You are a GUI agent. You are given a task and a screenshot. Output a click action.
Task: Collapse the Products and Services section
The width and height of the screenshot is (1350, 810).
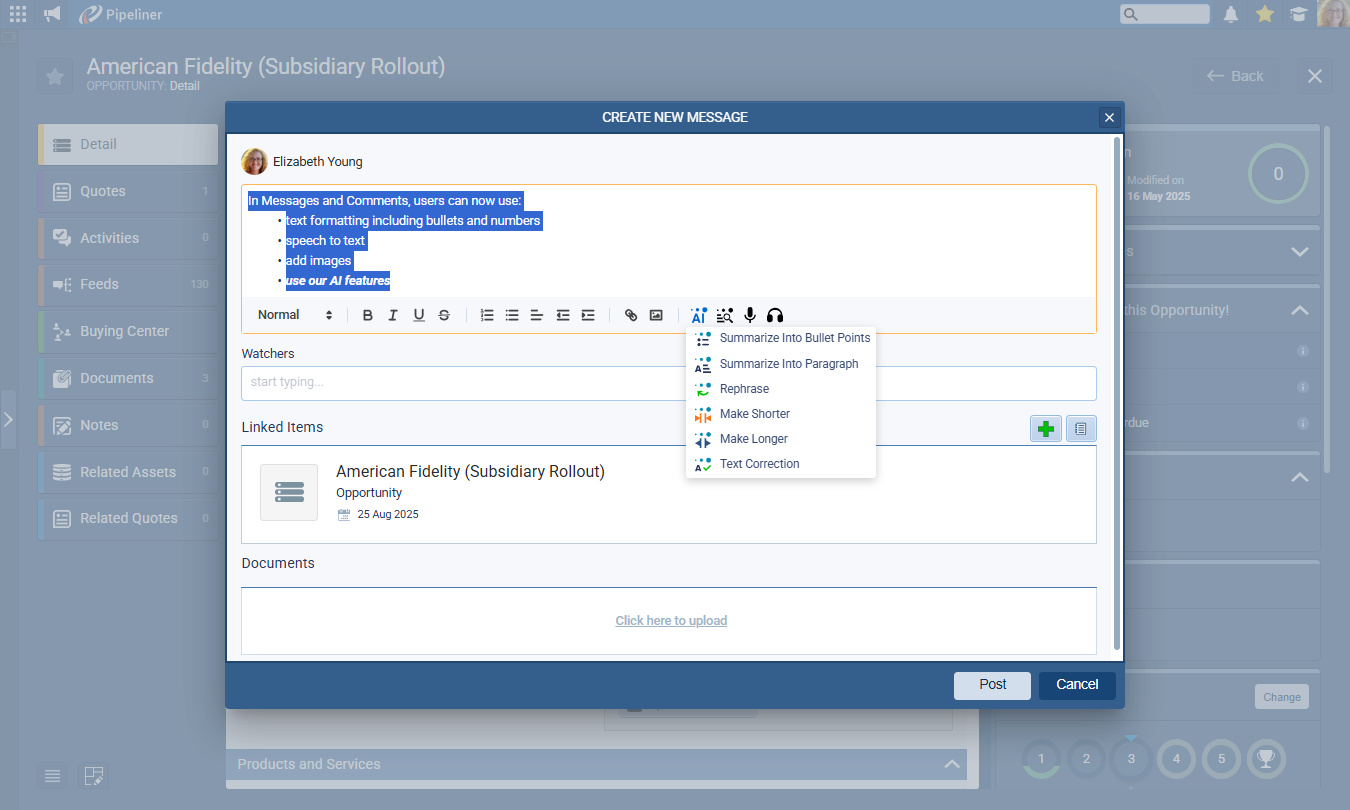[952, 764]
